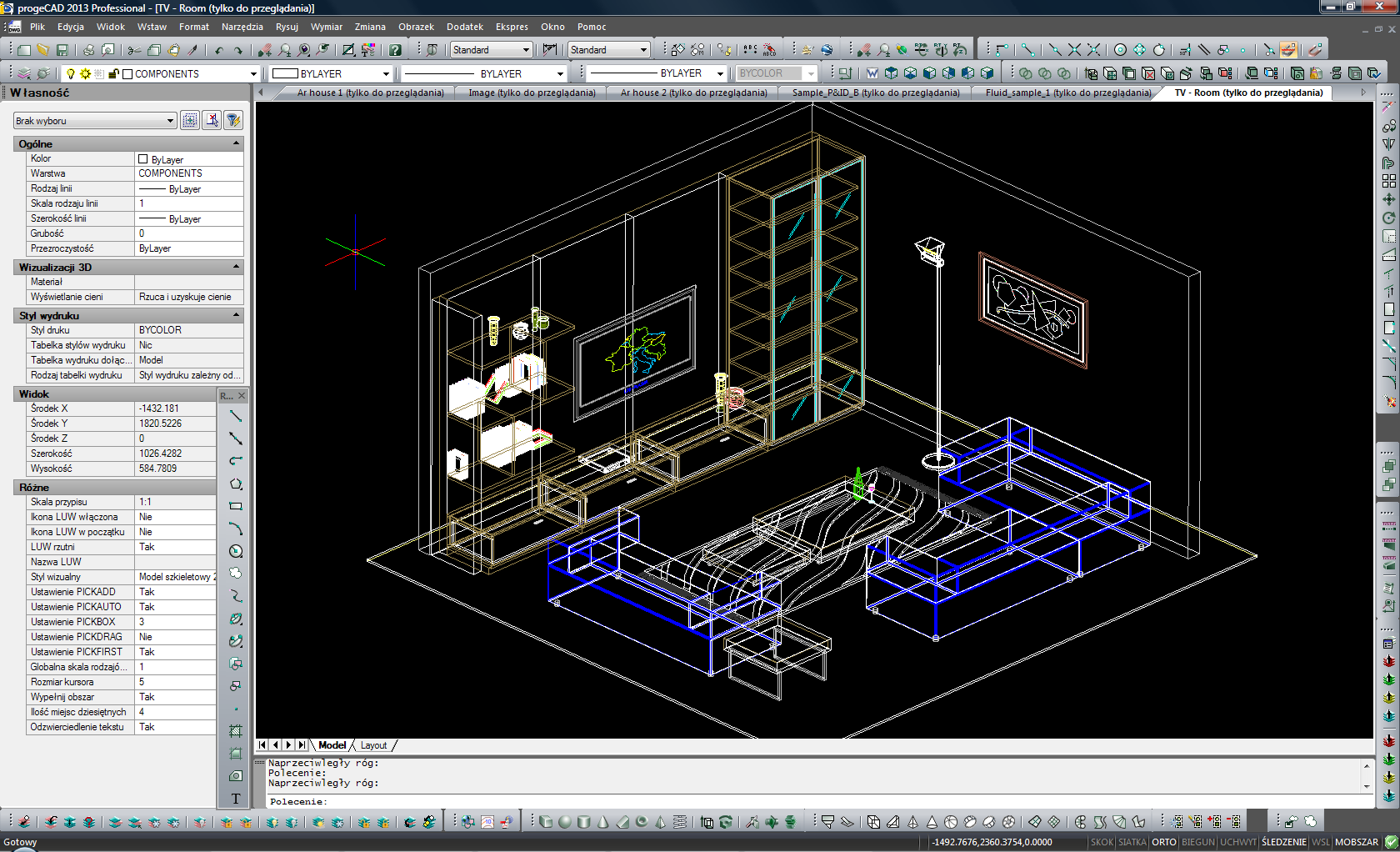The image size is (1400, 852).
Task: Open the COMPONENTS layer dropdown
Action: point(253,73)
